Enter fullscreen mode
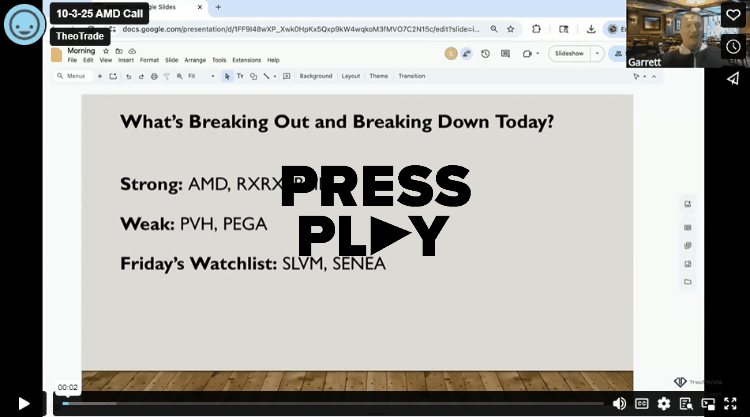The height and width of the screenshot is (417, 750). (730, 404)
